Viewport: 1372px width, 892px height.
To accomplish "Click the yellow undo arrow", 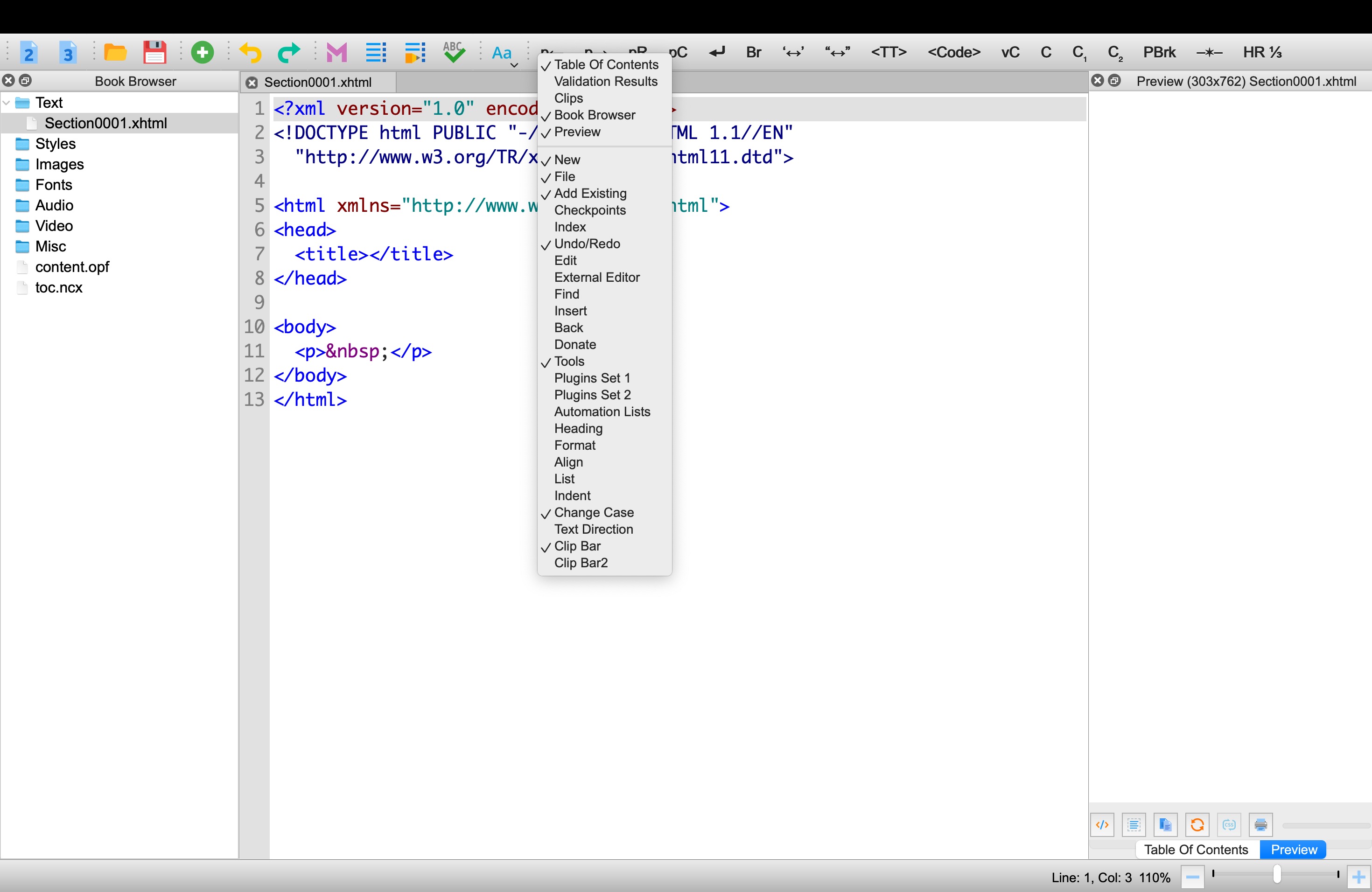I will pos(250,52).
